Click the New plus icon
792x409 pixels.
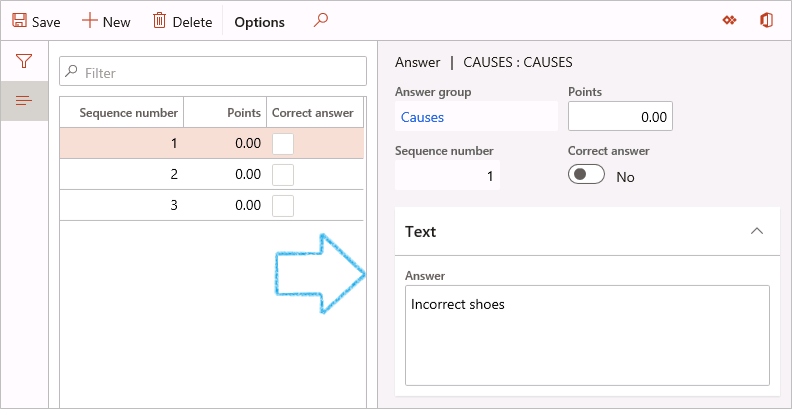point(89,21)
